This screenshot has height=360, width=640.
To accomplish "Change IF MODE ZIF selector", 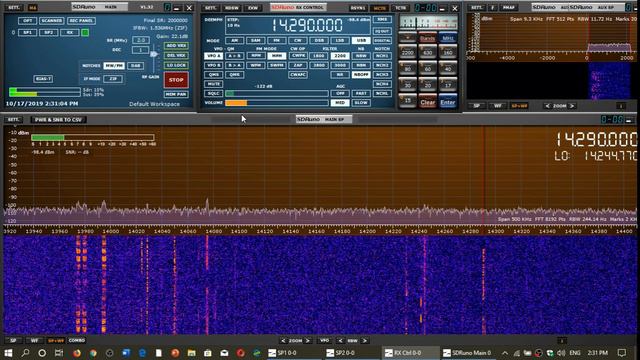I will coord(113,78).
